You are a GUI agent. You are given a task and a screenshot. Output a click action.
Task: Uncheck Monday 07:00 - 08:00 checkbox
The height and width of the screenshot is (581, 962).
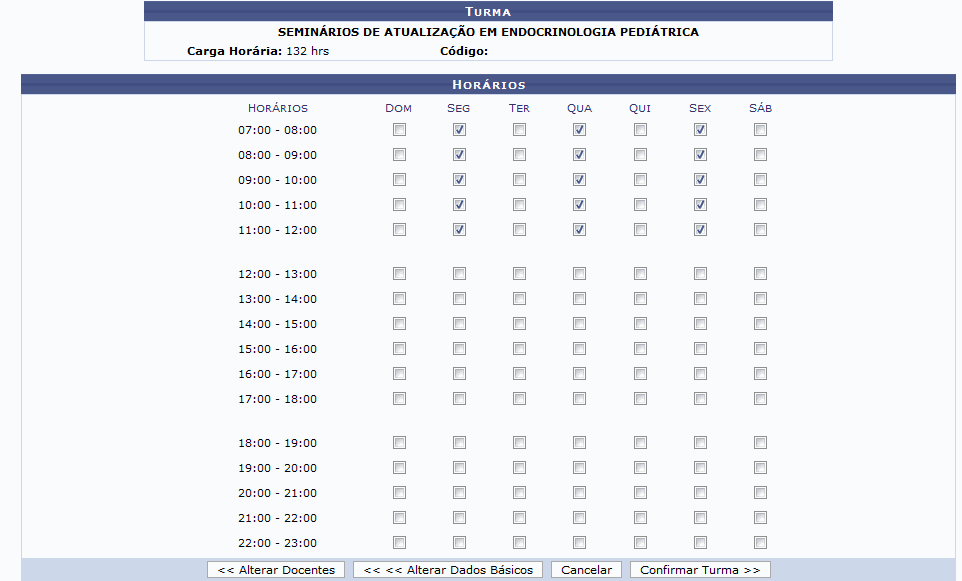click(x=459, y=130)
